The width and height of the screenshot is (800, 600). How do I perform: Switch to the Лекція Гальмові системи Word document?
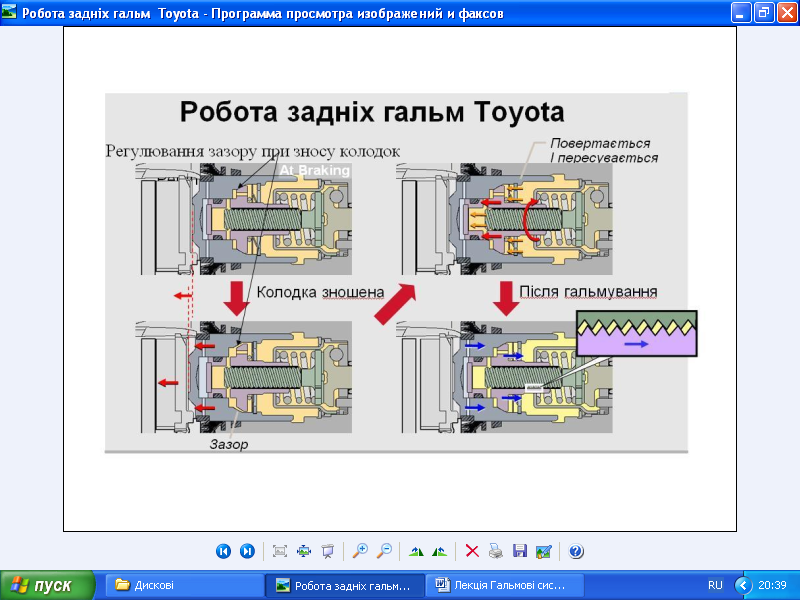pos(504,585)
